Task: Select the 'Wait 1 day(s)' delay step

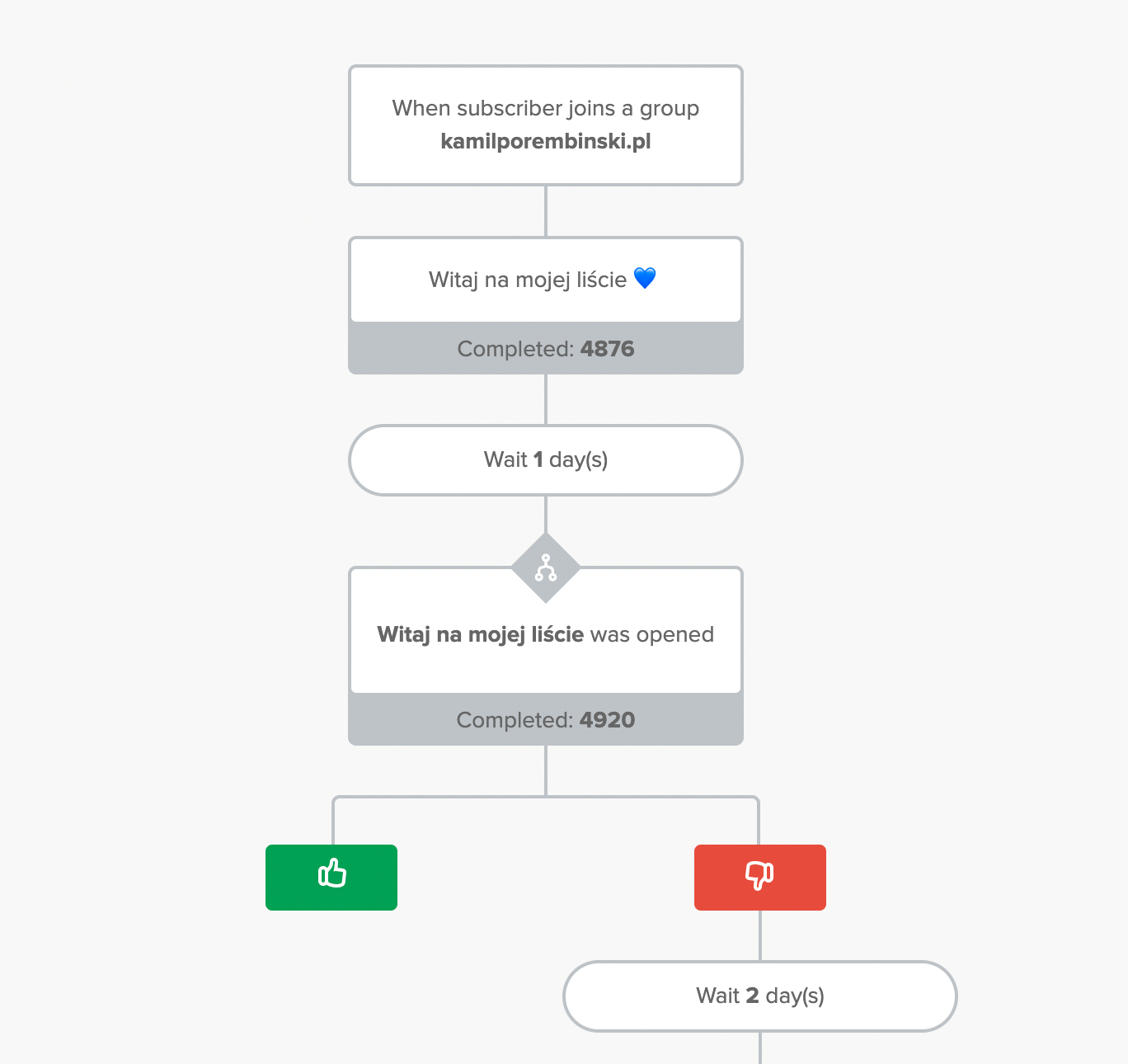Action: [546, 460]
